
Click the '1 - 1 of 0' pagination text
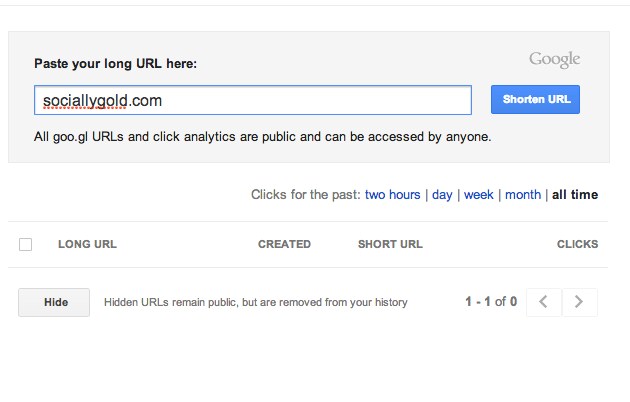[491, 302]
